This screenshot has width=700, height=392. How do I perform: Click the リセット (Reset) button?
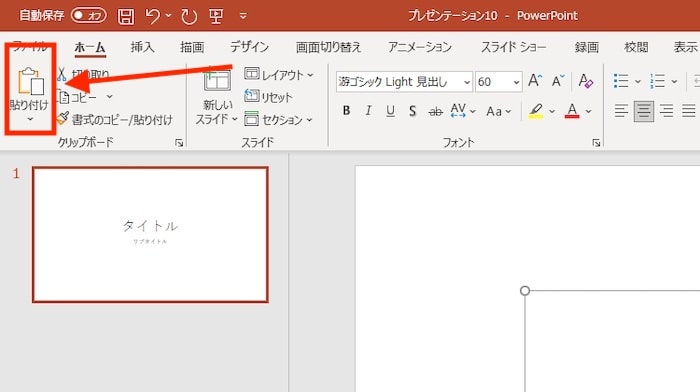pyautogui.click(x=268, y=97)
